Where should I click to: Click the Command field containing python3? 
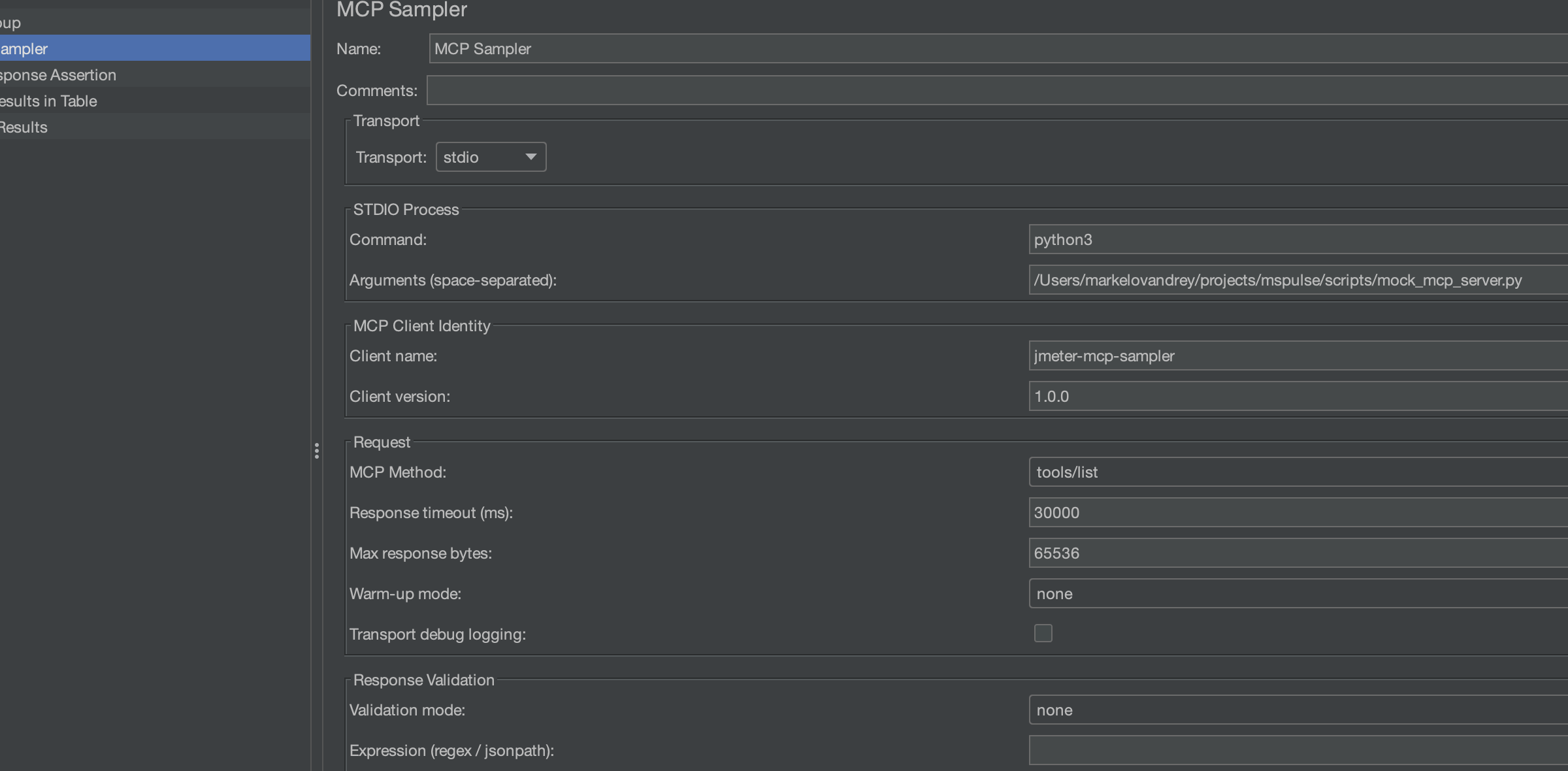point(1297,240)
